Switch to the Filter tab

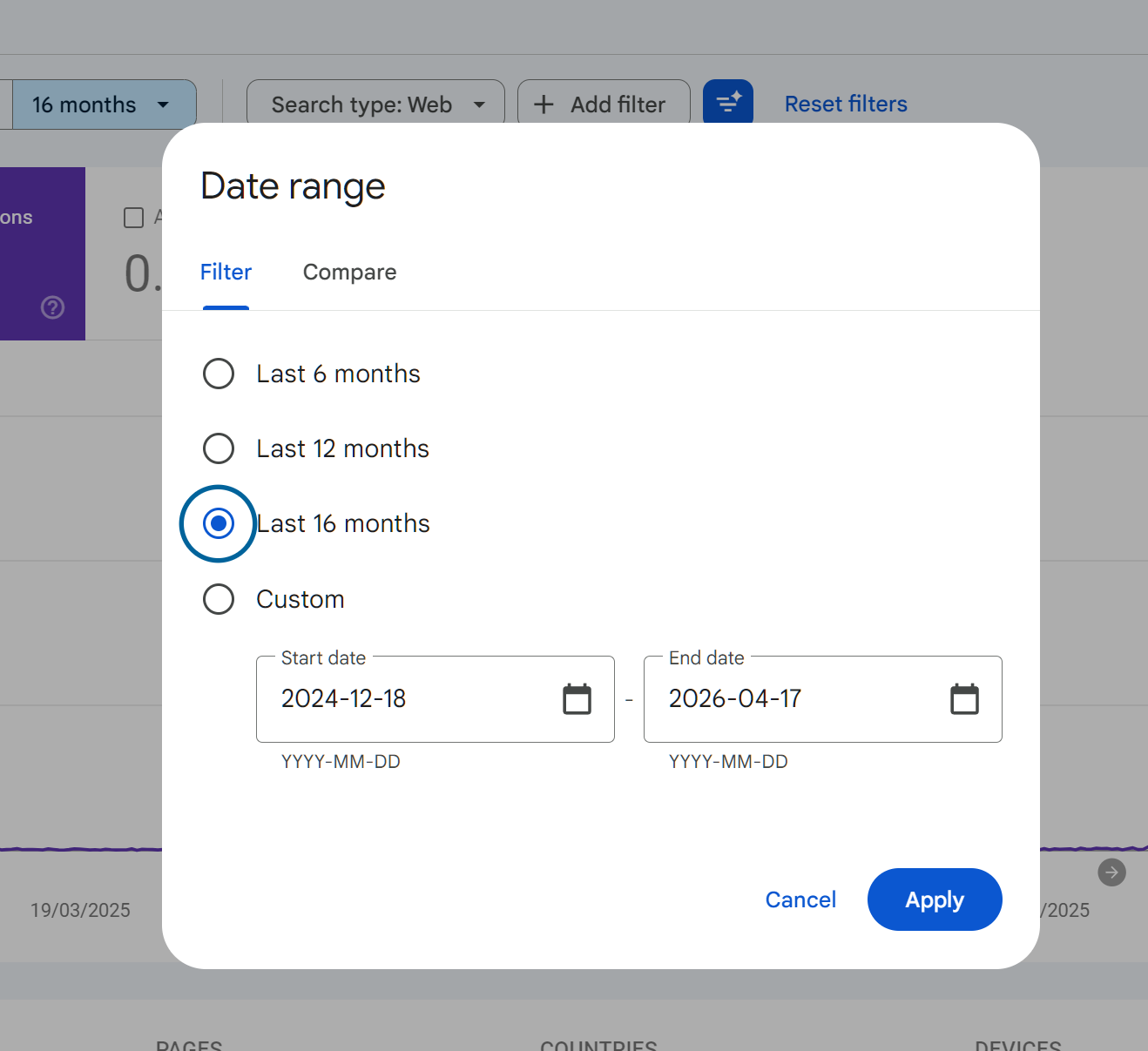pos(226,273)
